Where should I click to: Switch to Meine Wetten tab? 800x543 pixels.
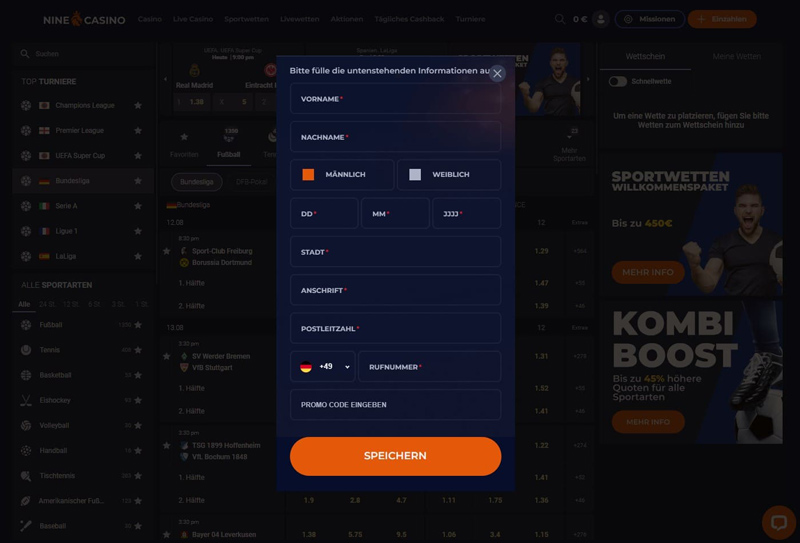click(736, 56)
